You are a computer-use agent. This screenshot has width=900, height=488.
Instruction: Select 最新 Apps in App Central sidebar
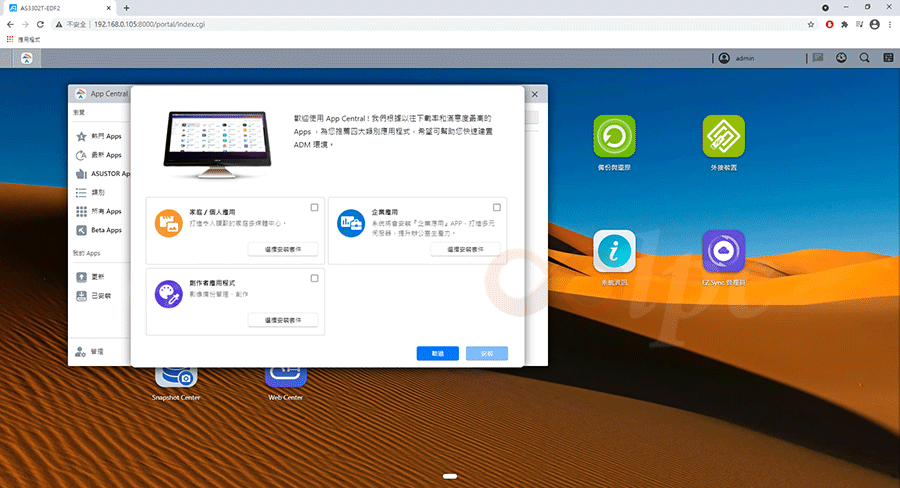pos(99,155)
